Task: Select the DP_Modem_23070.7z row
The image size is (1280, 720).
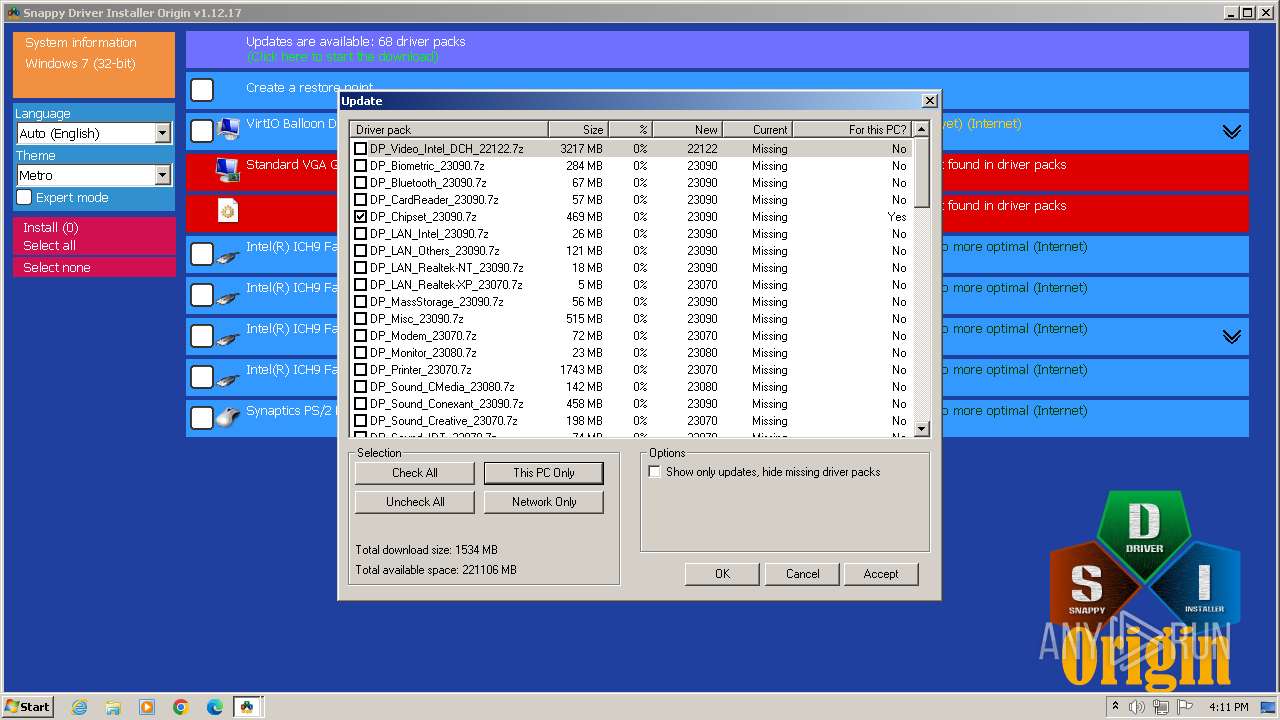Action: click(x=630, y=336)
